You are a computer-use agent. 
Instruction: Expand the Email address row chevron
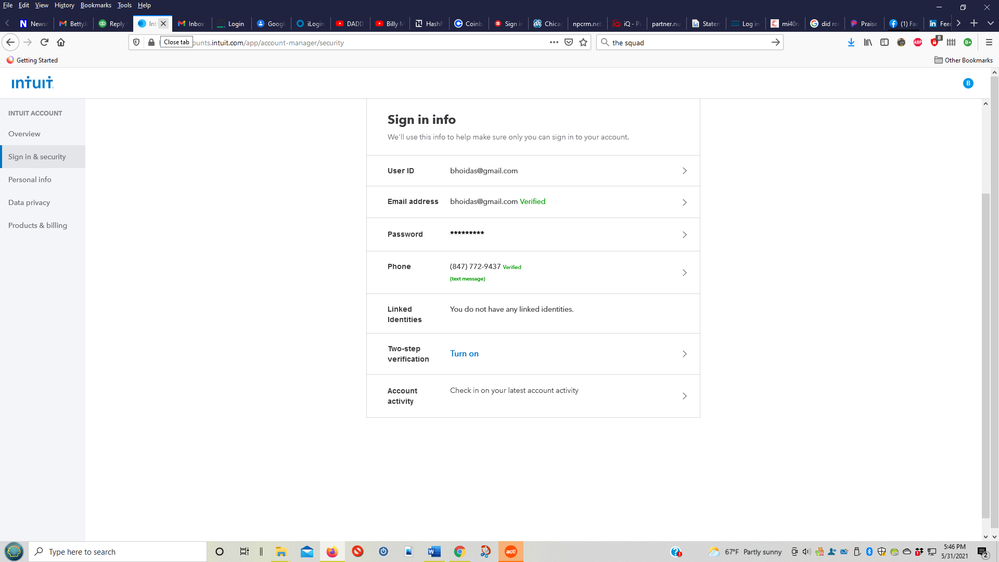pyautogui.click(x=684, y=202)
